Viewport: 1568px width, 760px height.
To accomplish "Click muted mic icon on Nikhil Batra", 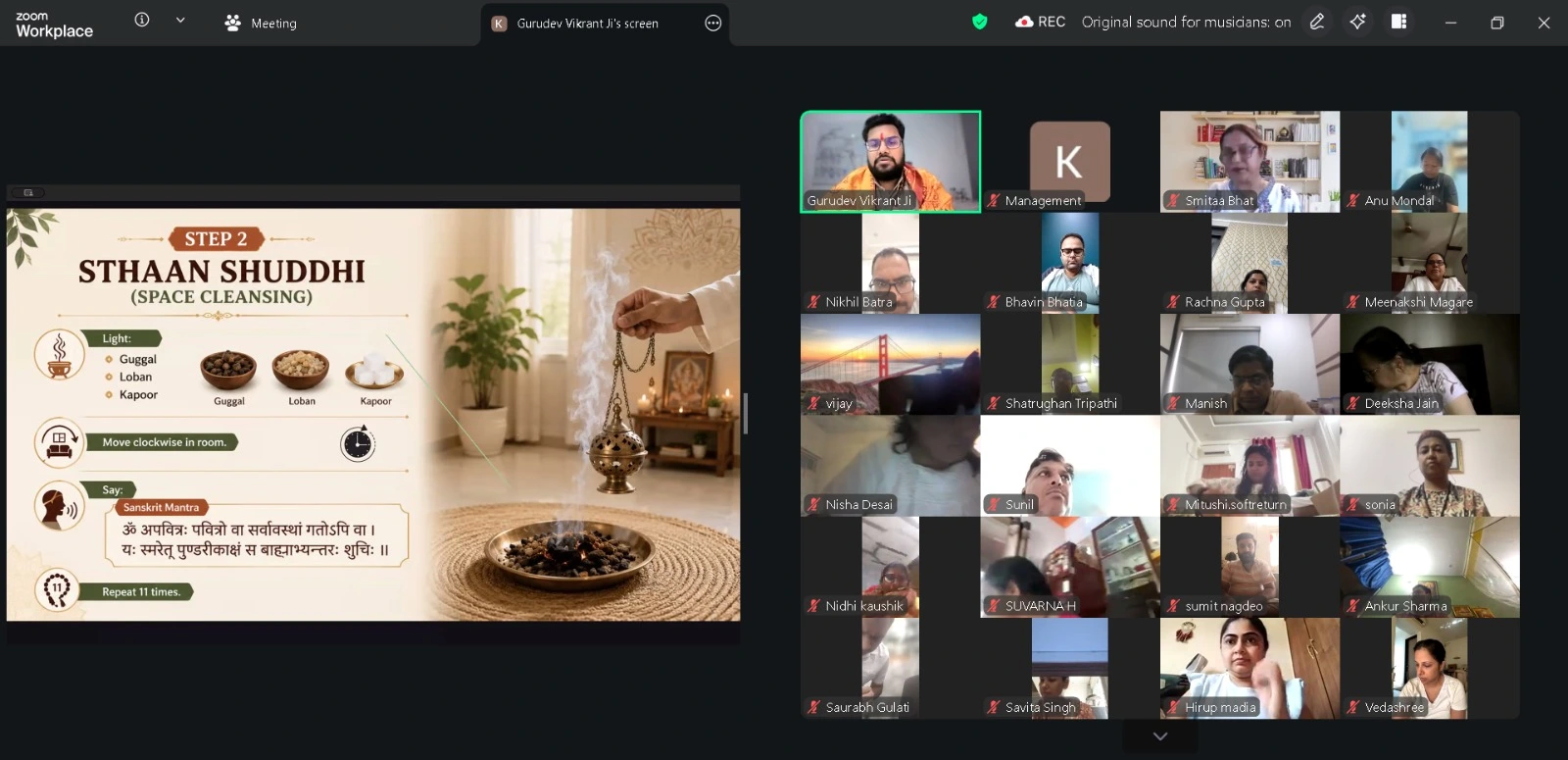I will pos(813,302).
